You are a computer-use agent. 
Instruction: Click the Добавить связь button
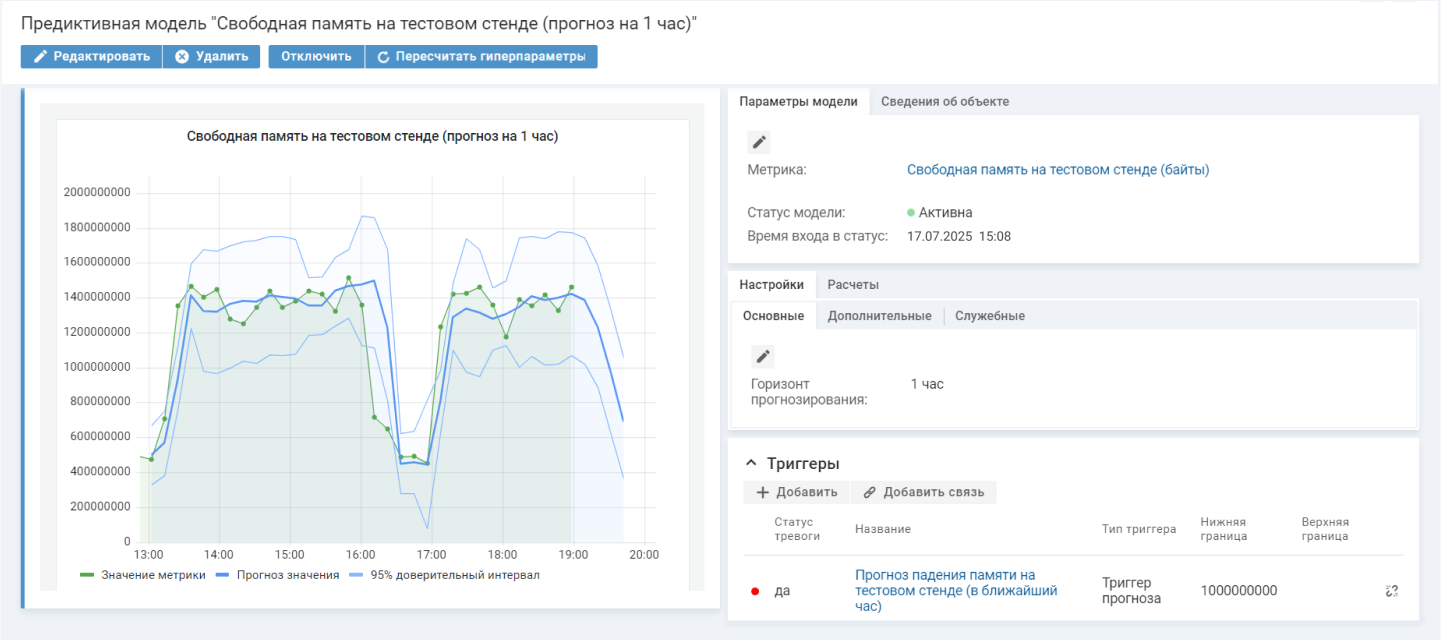(924, 492)
